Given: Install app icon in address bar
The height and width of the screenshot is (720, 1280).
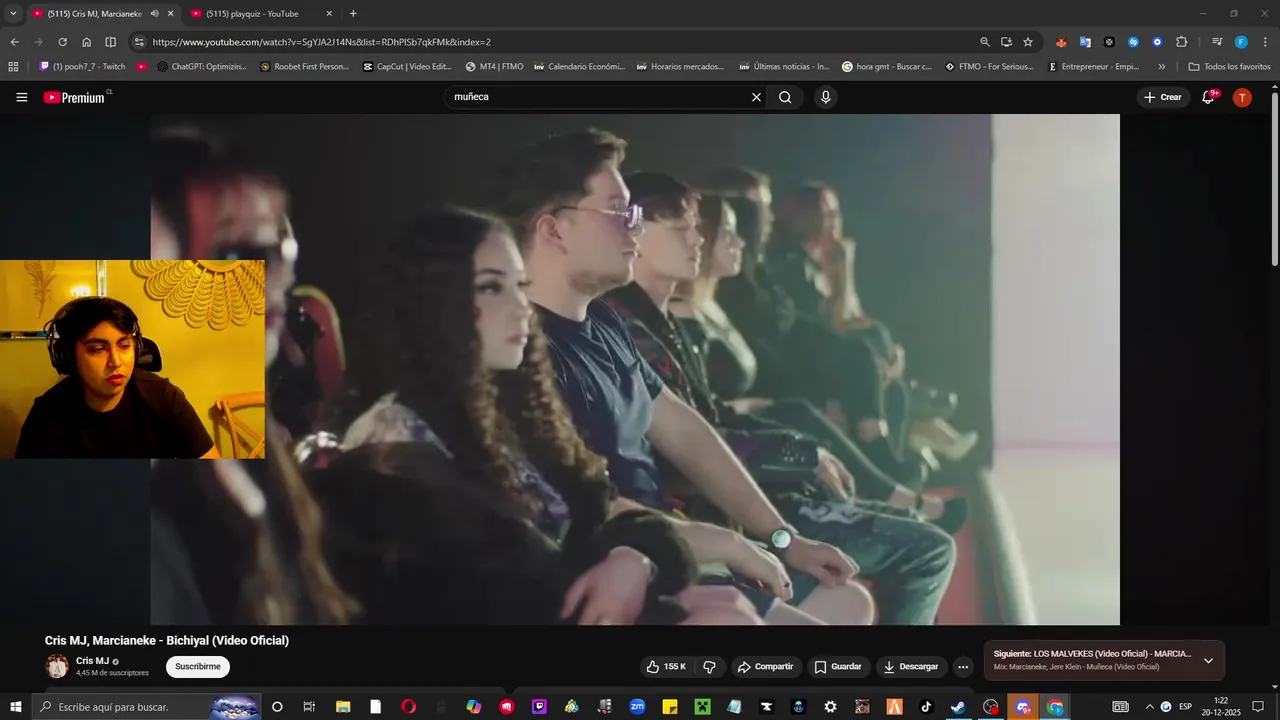Looking at the screenshot, I should tap(1006, 42).
